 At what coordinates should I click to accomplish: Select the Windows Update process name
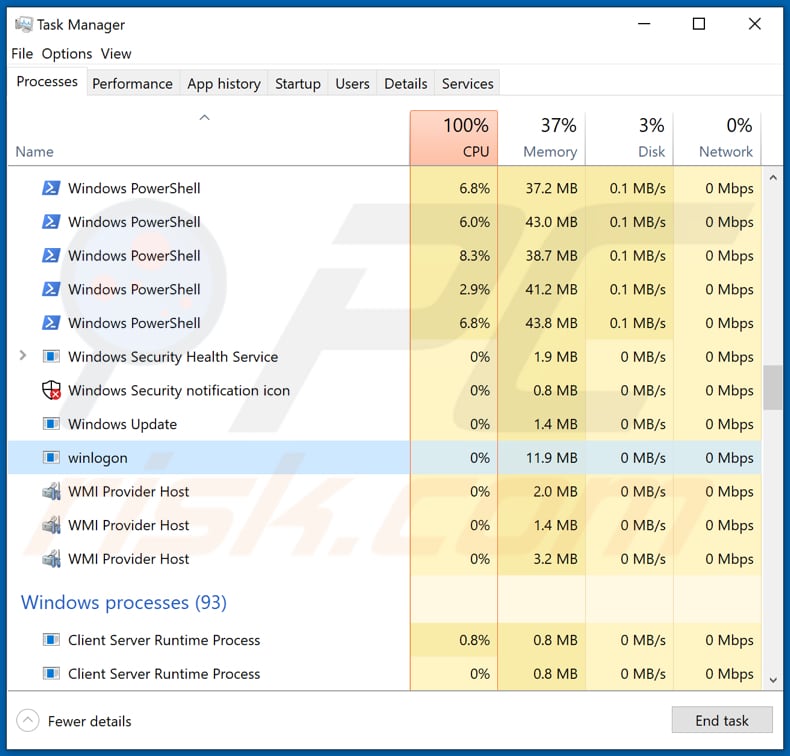coord(122,424)
